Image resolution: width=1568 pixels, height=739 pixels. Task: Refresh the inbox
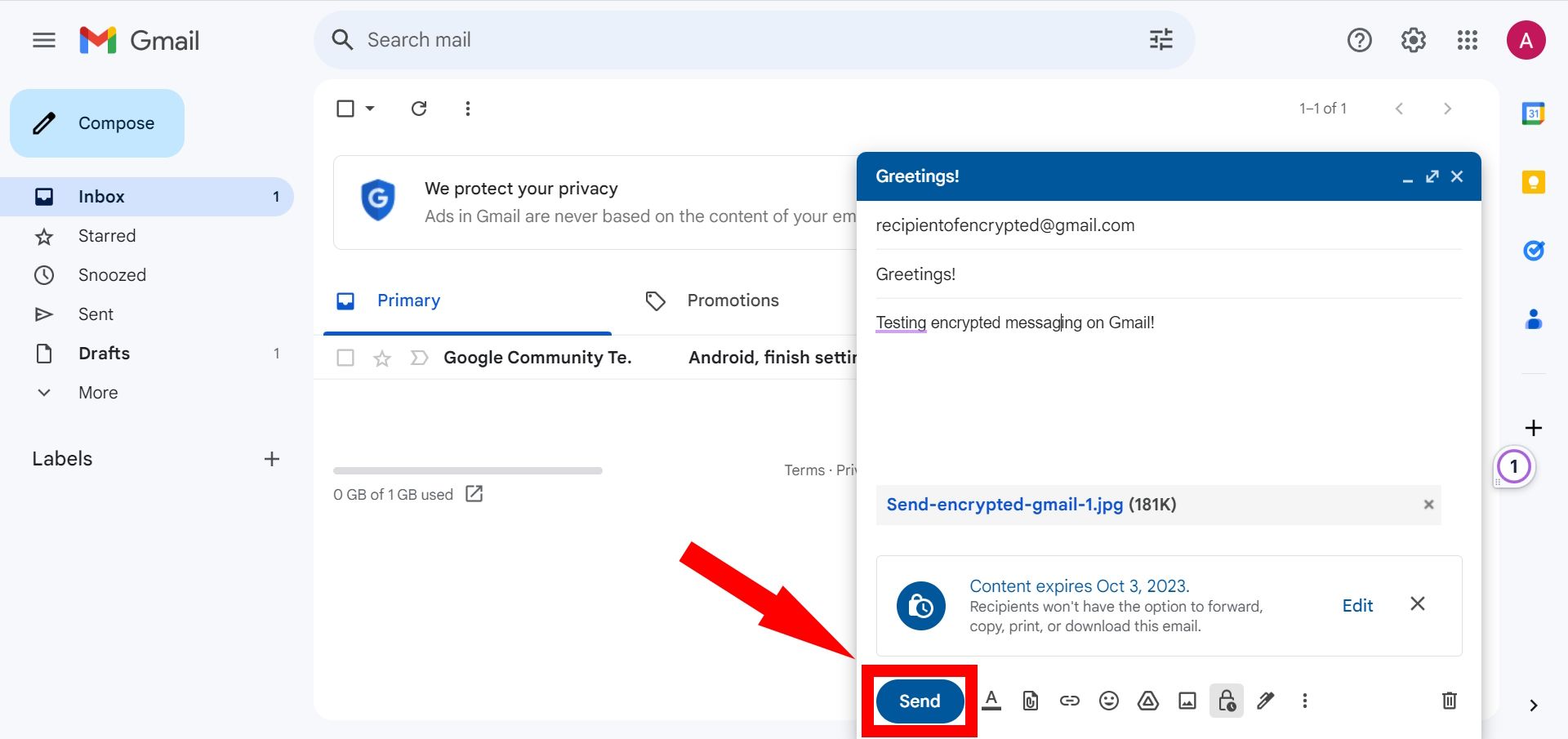tap(419, 109)
